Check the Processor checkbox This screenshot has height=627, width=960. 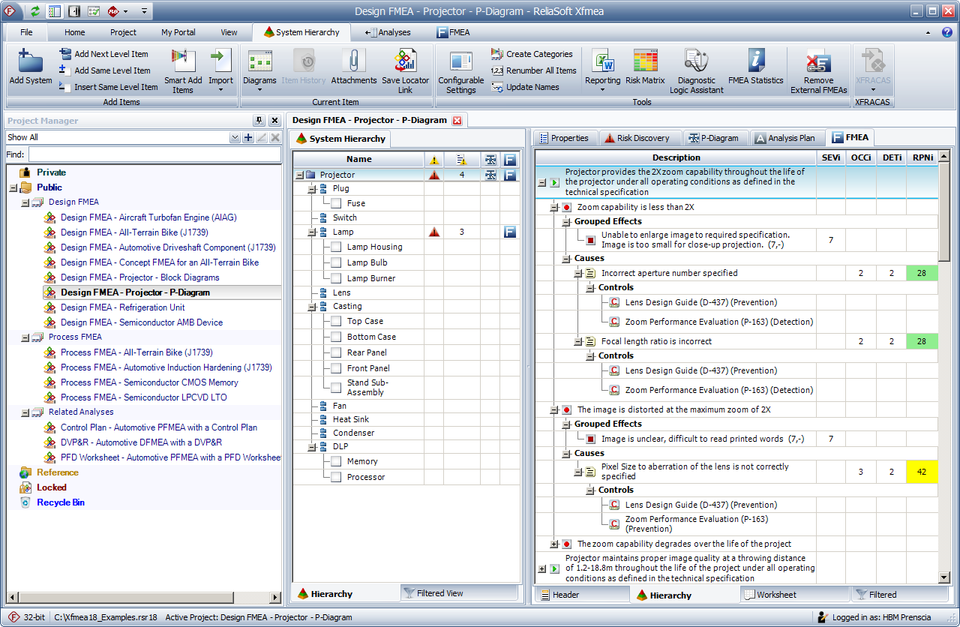tap(336, 477)
